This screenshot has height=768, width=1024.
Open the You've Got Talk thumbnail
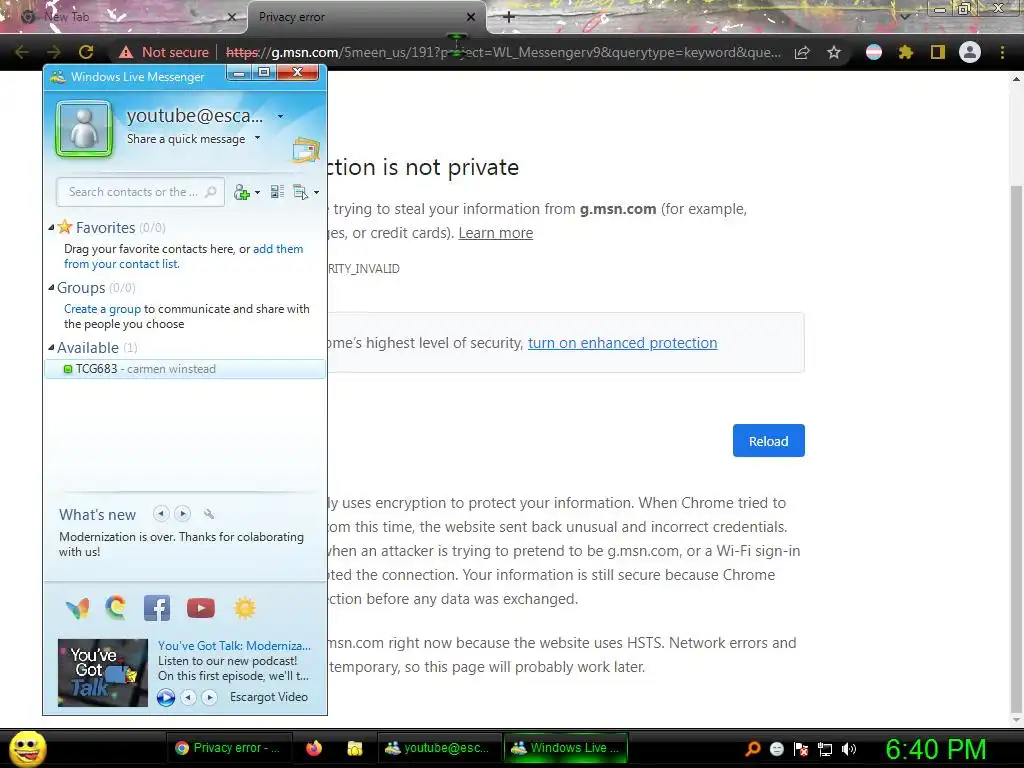(103, 673)
